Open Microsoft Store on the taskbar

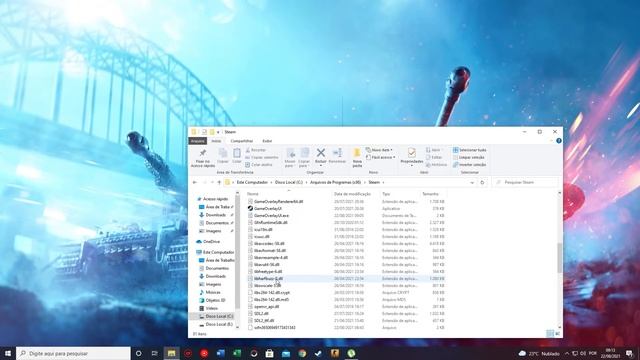point(269,353)
